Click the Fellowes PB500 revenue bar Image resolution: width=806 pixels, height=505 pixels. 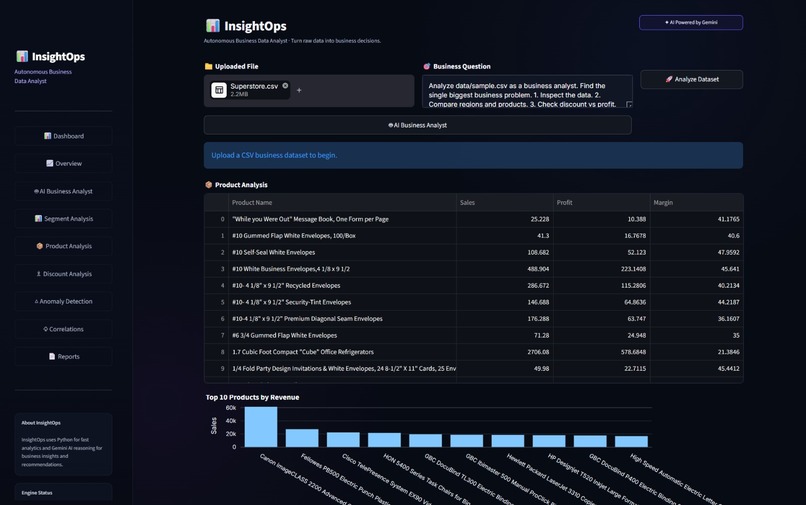(x=302, y=438)
